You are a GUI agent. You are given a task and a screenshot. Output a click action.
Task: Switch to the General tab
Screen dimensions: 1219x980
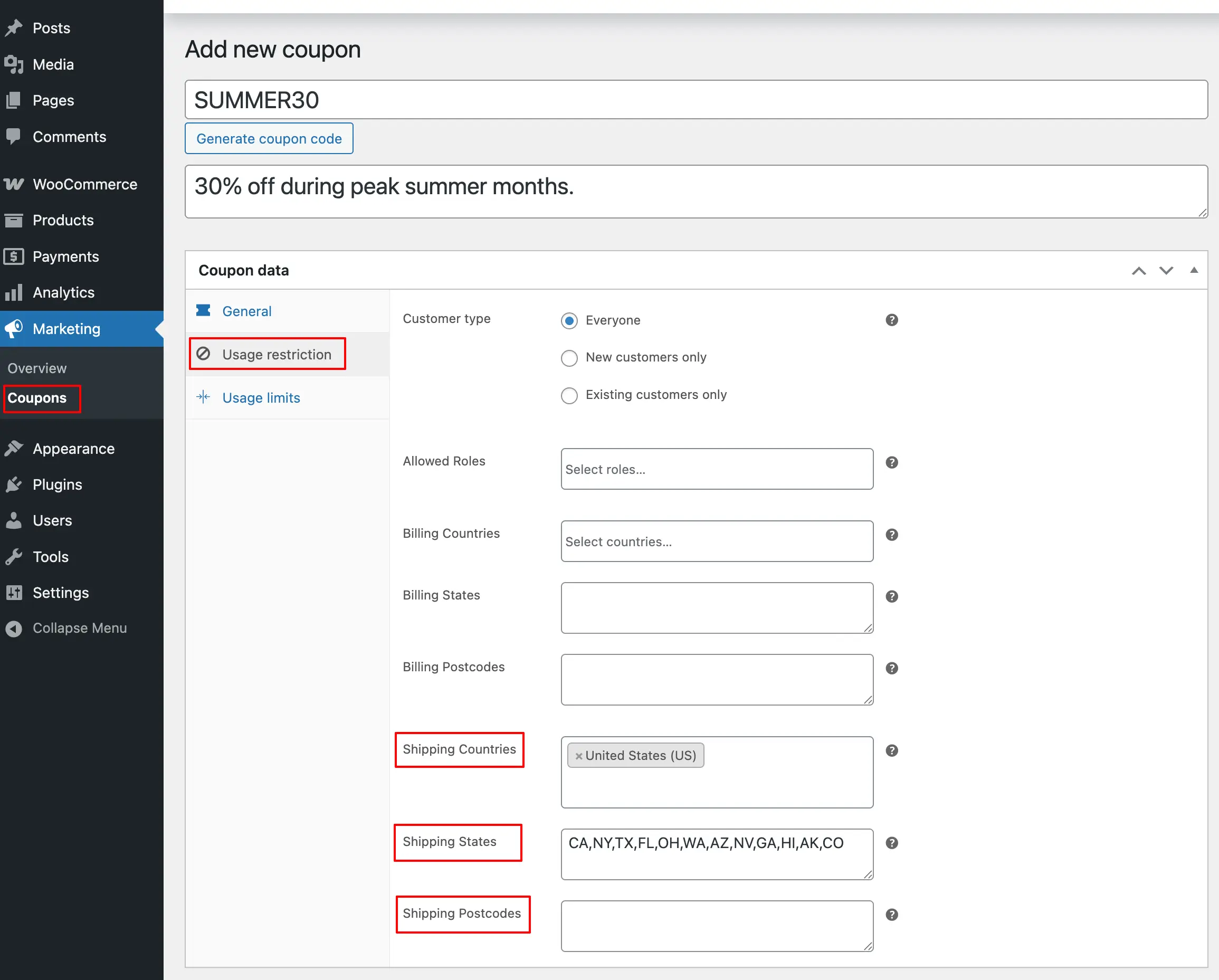click(x=246, y=311)
